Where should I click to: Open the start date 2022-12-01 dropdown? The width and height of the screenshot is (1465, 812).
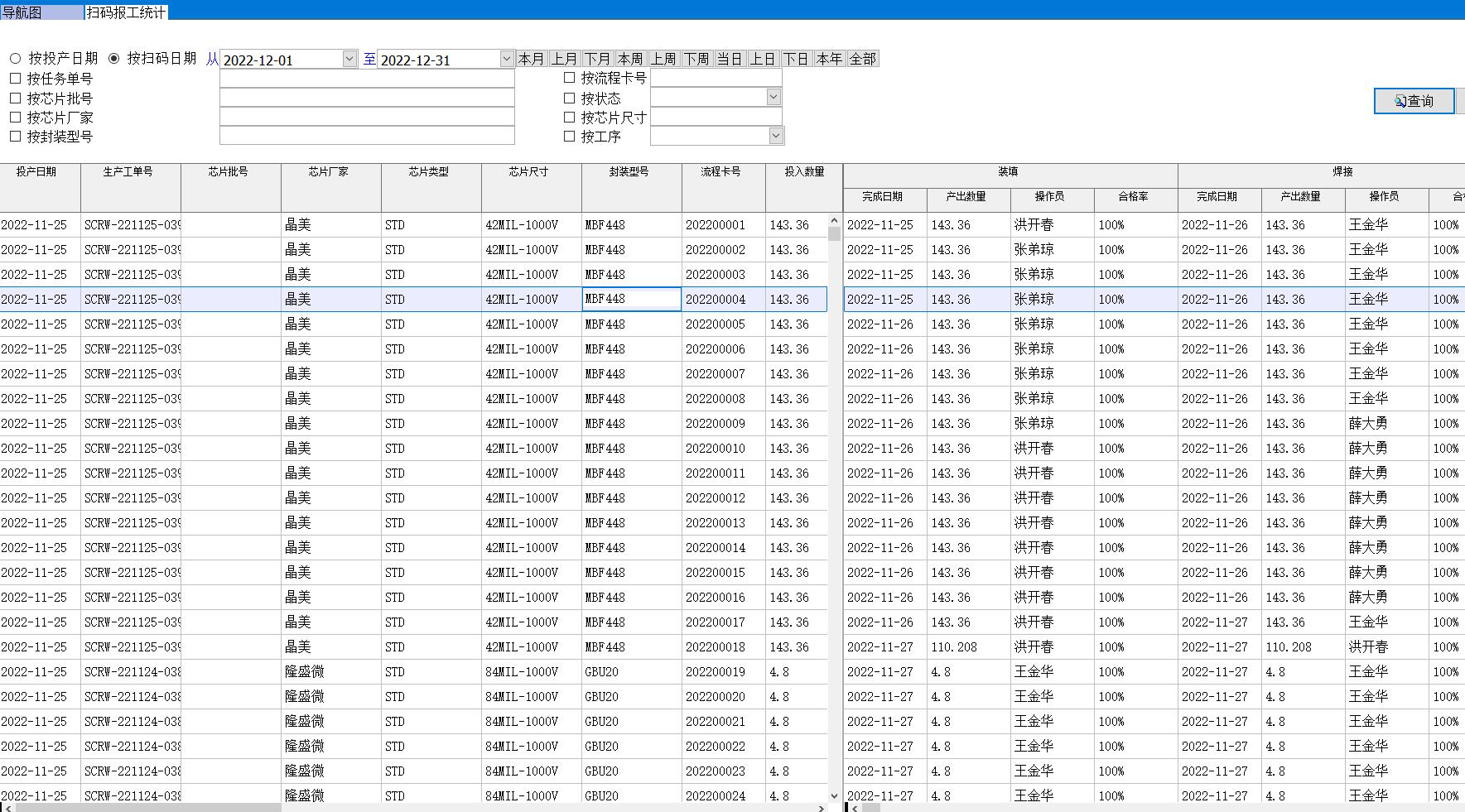(349, 59)
